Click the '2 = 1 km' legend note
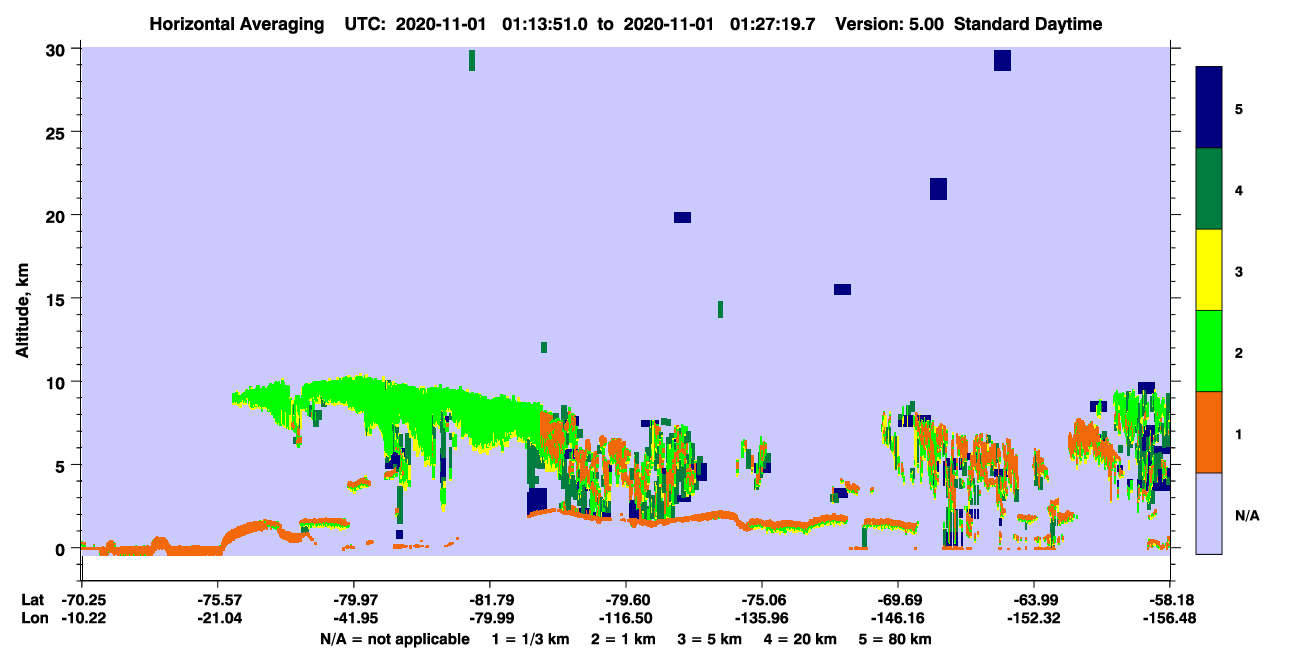 pyautogui.click(x=623, y=640)
